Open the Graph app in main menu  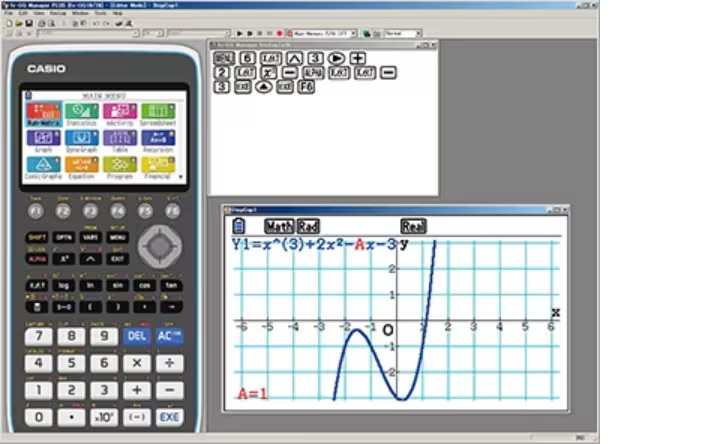tap(44, 139)
